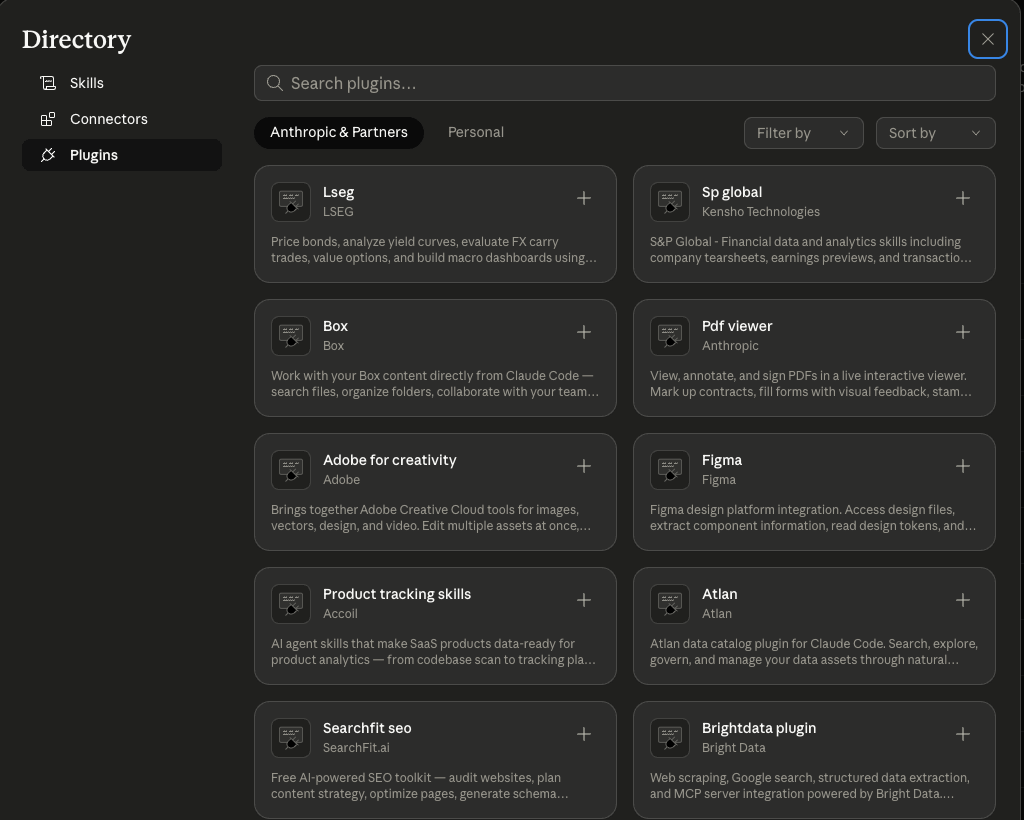1024x820 pixels.
Task: Click the Atlan plugin thumbnail icon
Action: click(x=669, y=604)
